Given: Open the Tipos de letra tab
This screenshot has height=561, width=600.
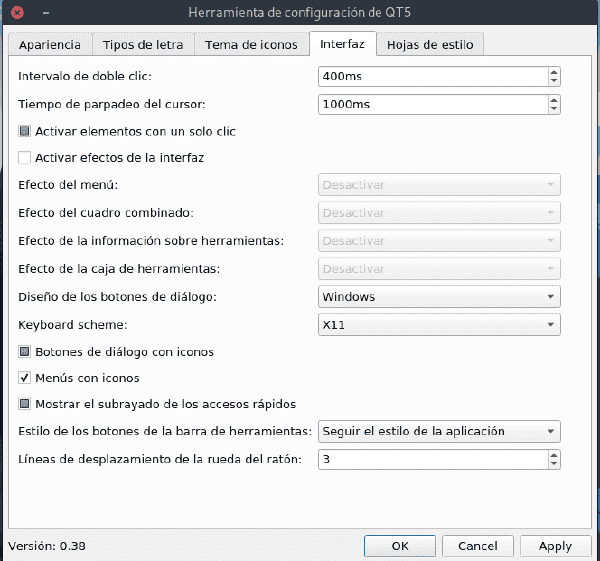Looking at the screenshot, I should tap(143, 45).
